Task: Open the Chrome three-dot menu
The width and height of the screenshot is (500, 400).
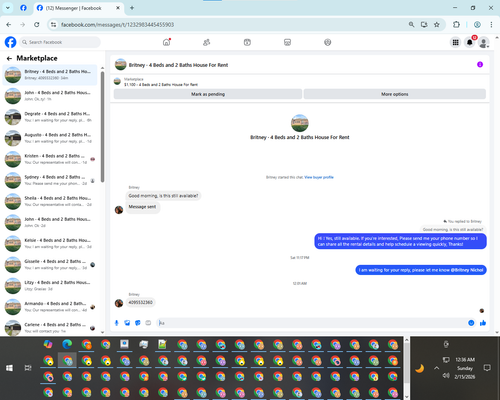Action: [x=491, y=25]
